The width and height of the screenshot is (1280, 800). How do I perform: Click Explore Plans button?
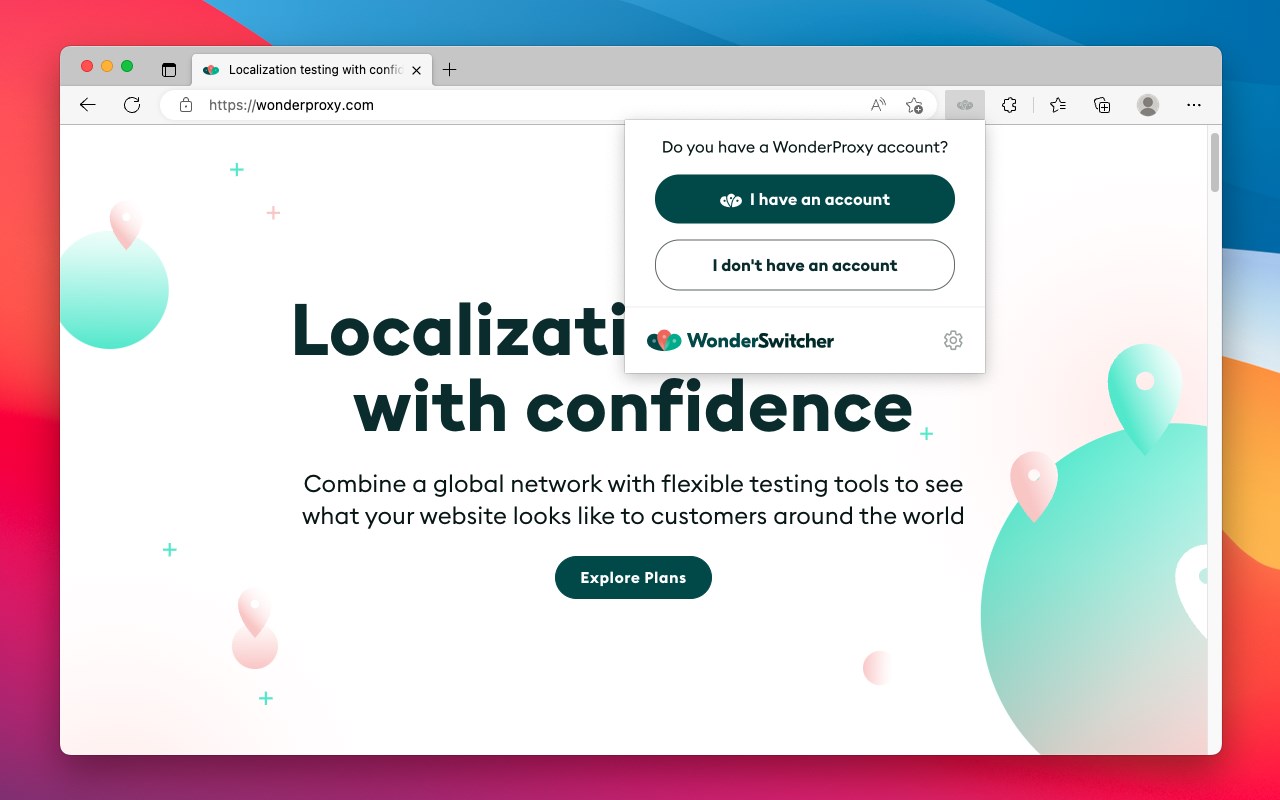(x=633, y=578)
